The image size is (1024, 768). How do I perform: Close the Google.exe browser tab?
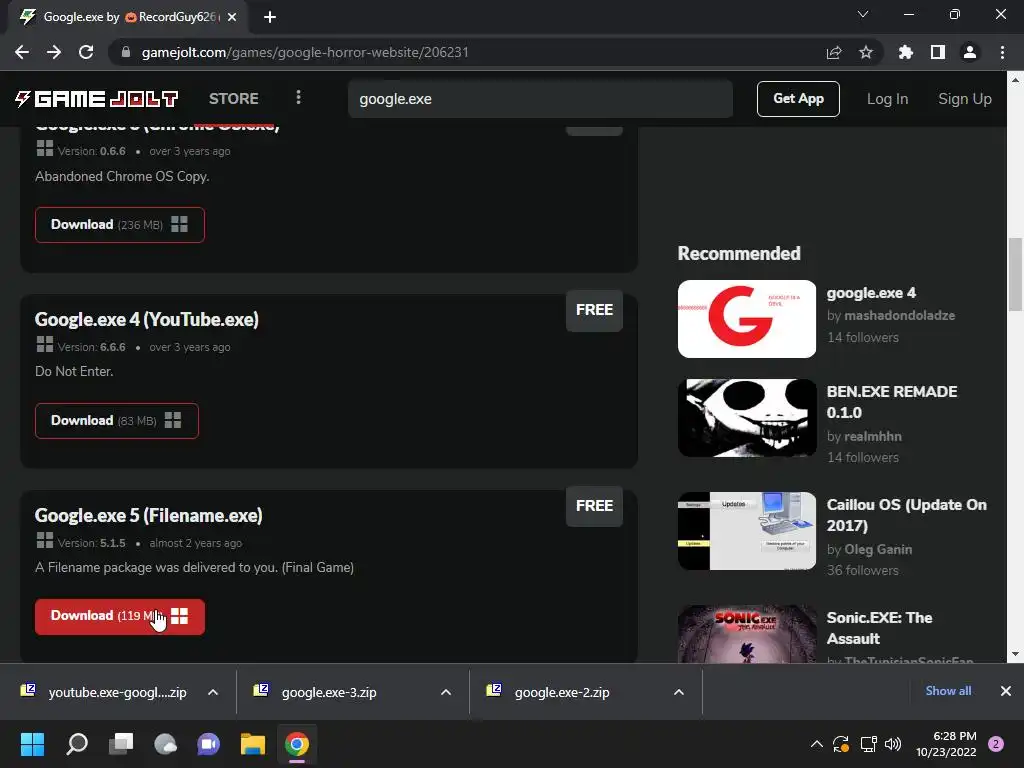[232, 17]
